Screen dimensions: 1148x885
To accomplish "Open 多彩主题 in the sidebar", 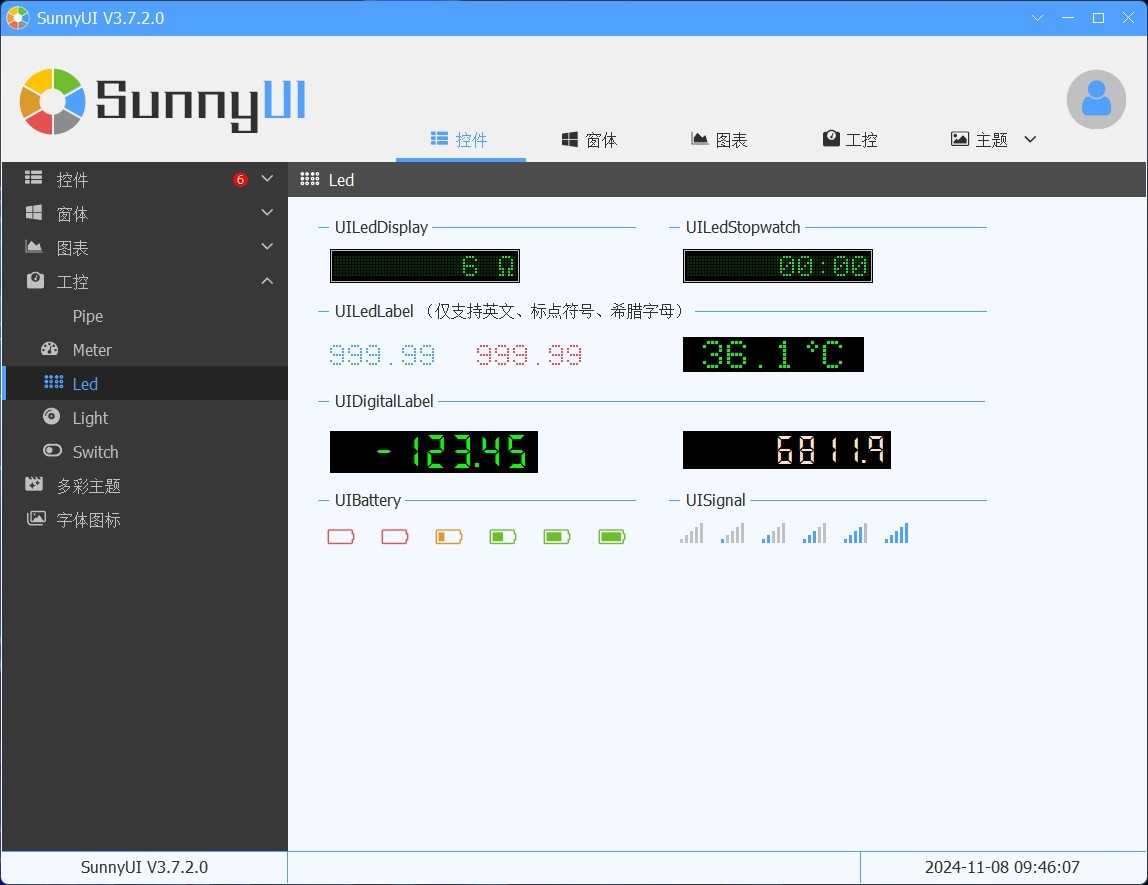I will (x=88, y=486).
